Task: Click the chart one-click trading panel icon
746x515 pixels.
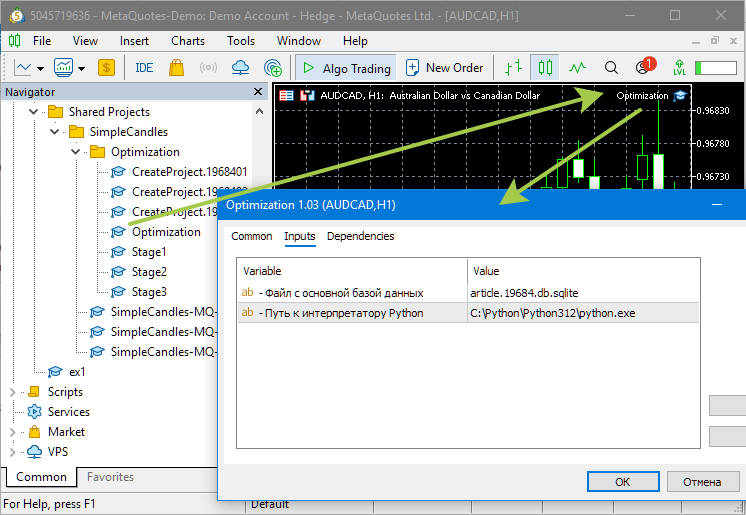Action: [286, 96]
